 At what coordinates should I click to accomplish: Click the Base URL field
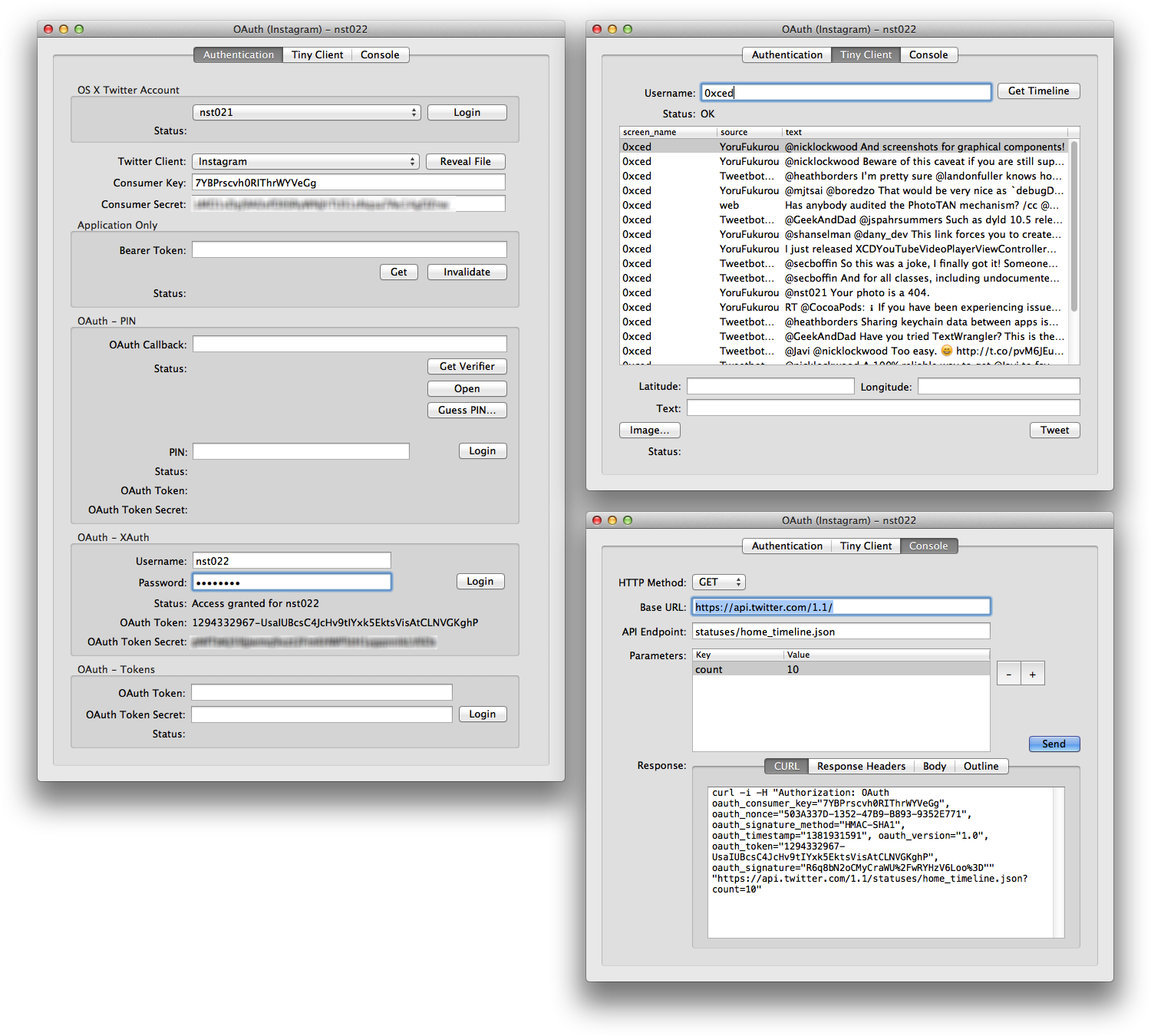[841, 606]
